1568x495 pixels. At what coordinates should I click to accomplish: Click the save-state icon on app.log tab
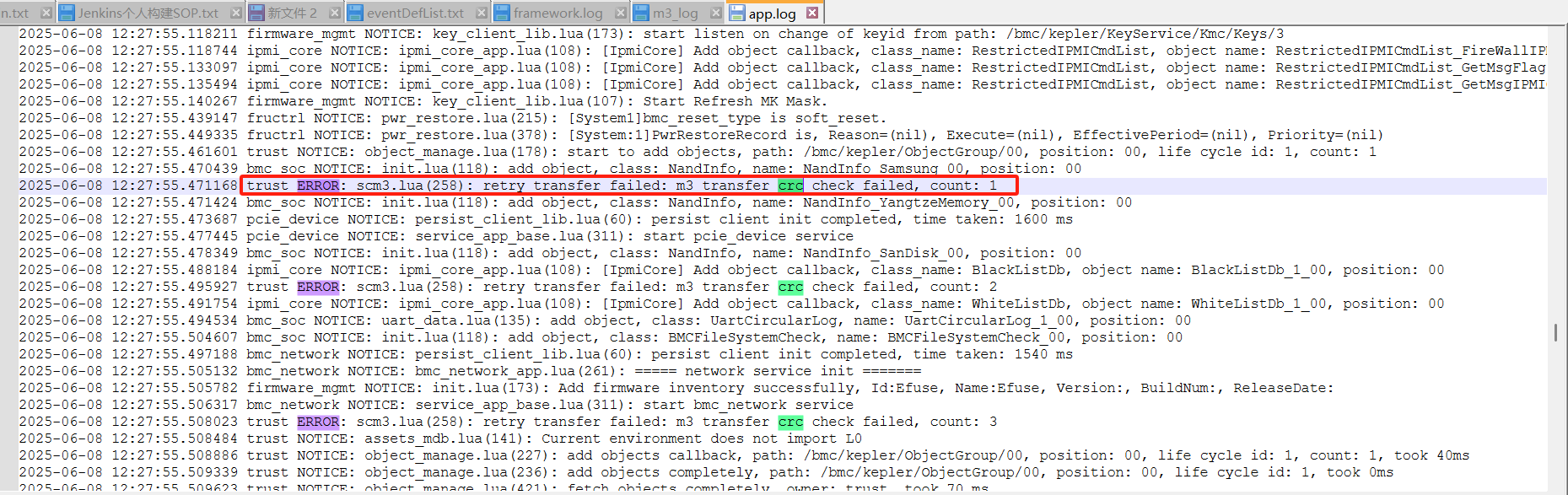pos(737,13)
